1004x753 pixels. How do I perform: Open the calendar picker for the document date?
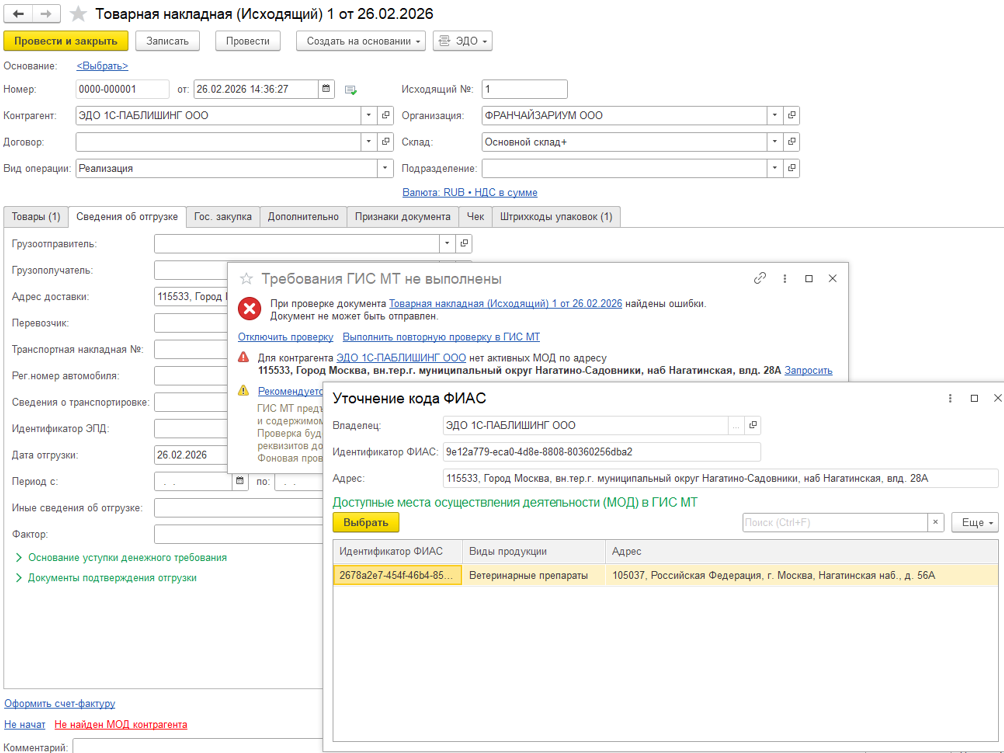point(326,89)
